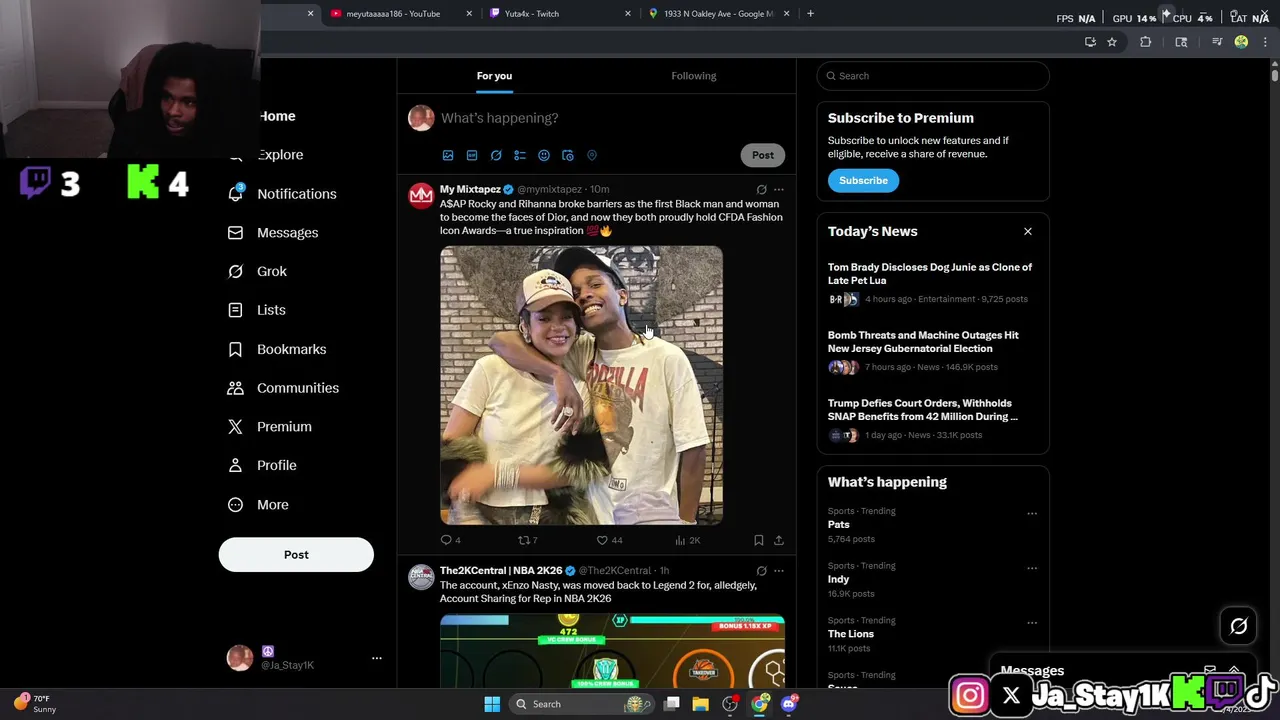Share the My Mixtapez post

(x=779, y=540)
